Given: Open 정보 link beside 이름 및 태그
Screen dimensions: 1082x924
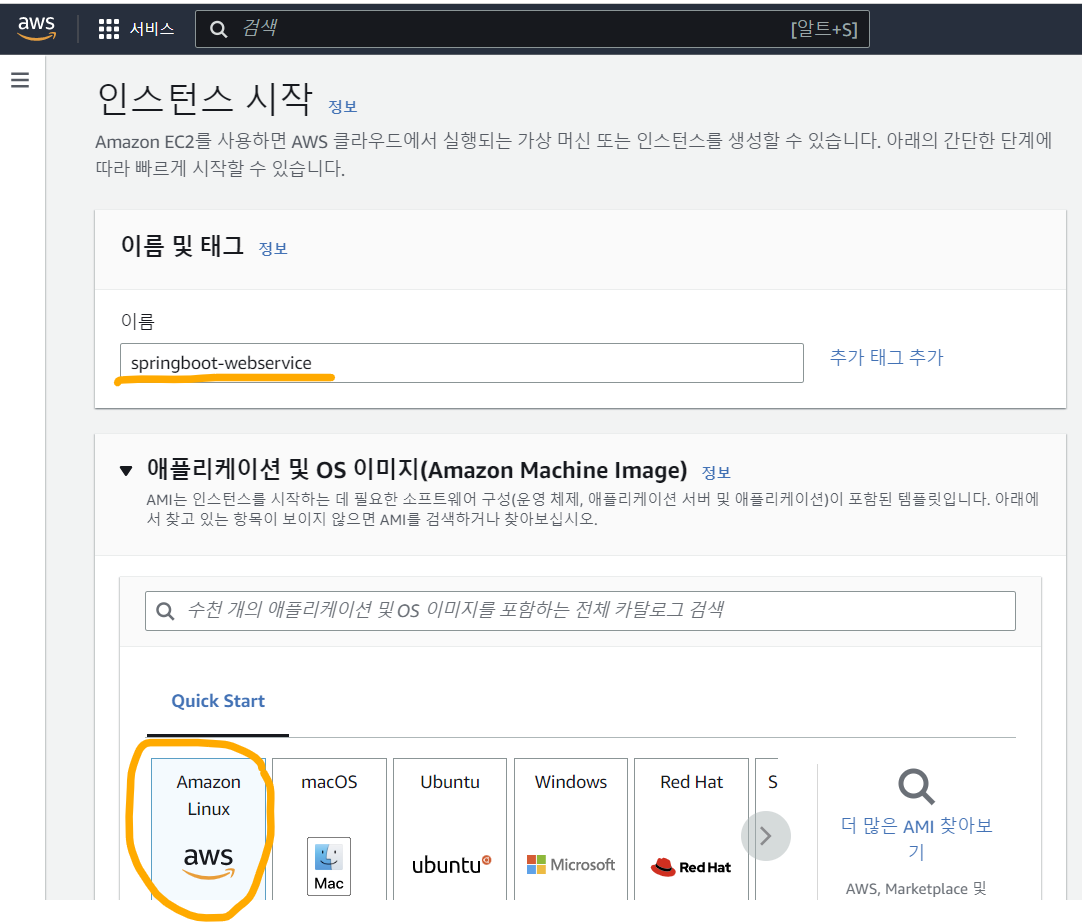Looking at the screenshot, I should coord(273,248).
